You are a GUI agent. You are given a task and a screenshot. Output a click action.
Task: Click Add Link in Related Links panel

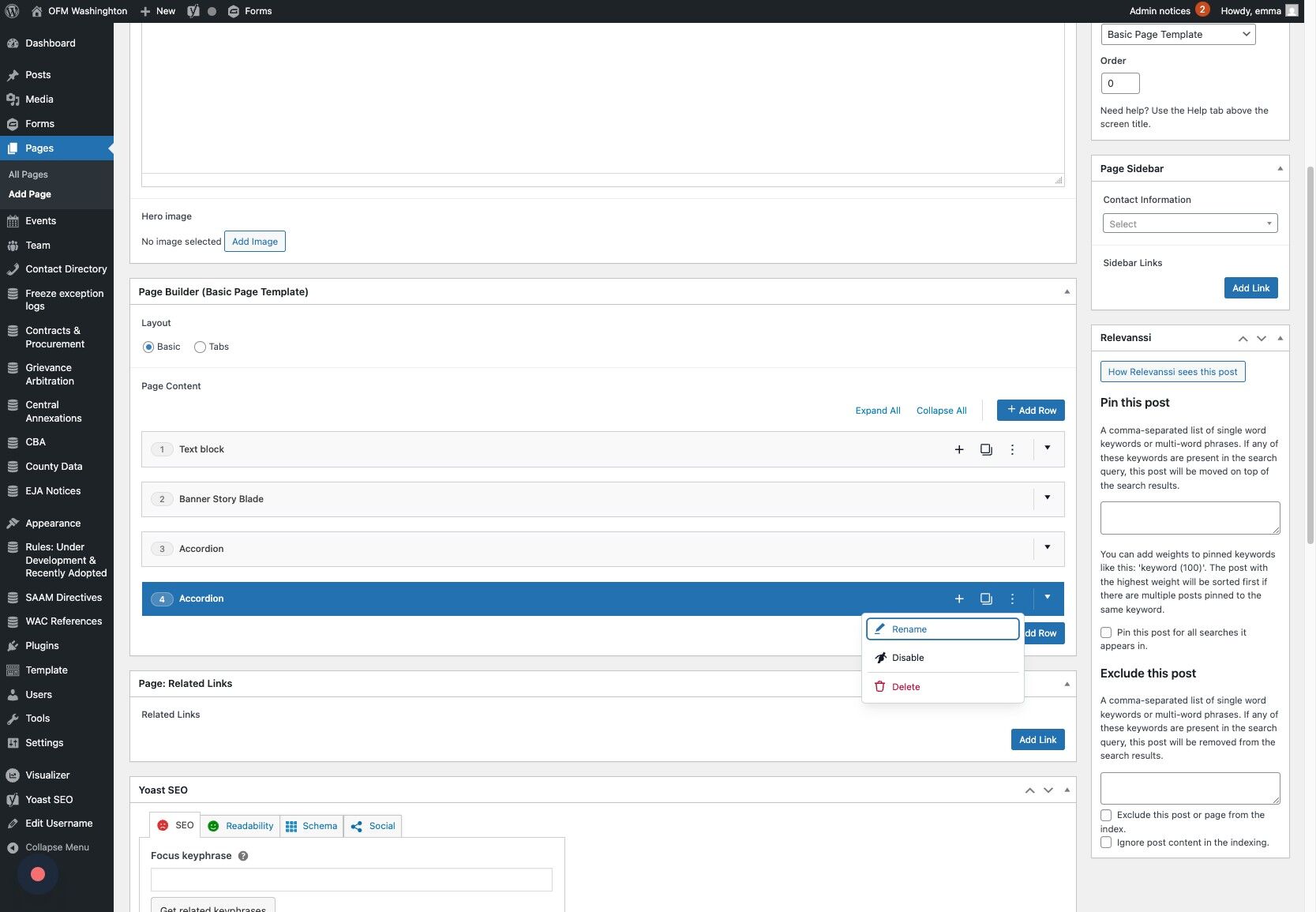(x=1038, y=740)
